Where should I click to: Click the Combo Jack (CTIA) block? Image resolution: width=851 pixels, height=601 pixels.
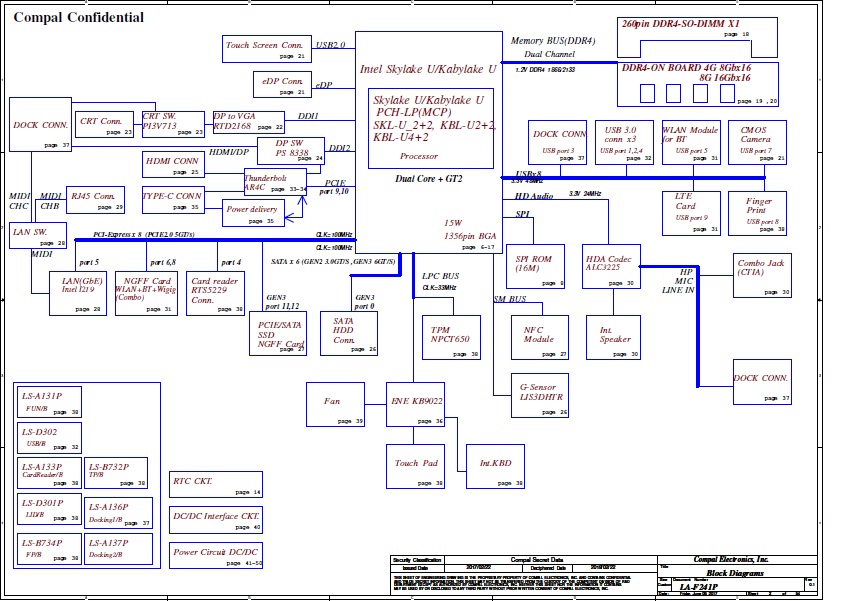[x=762, y=275]
